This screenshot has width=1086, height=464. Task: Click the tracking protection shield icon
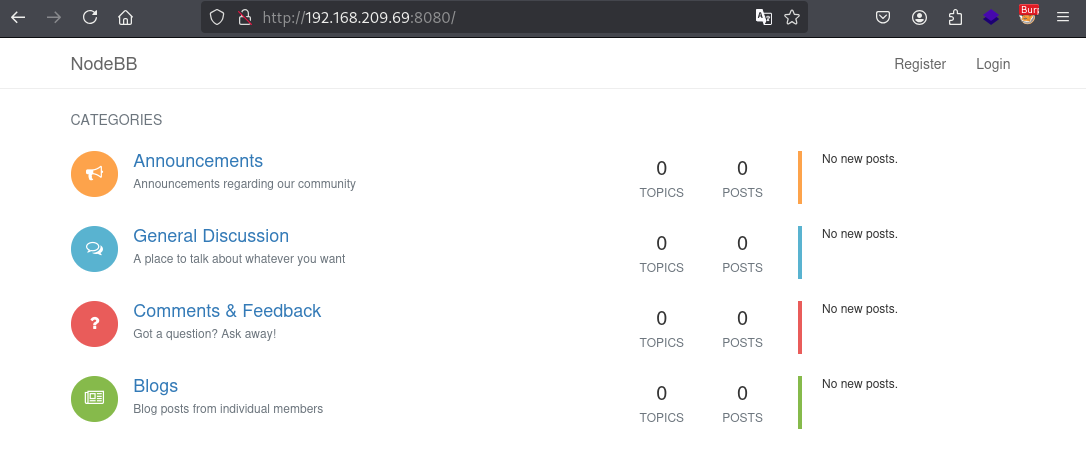217,17
